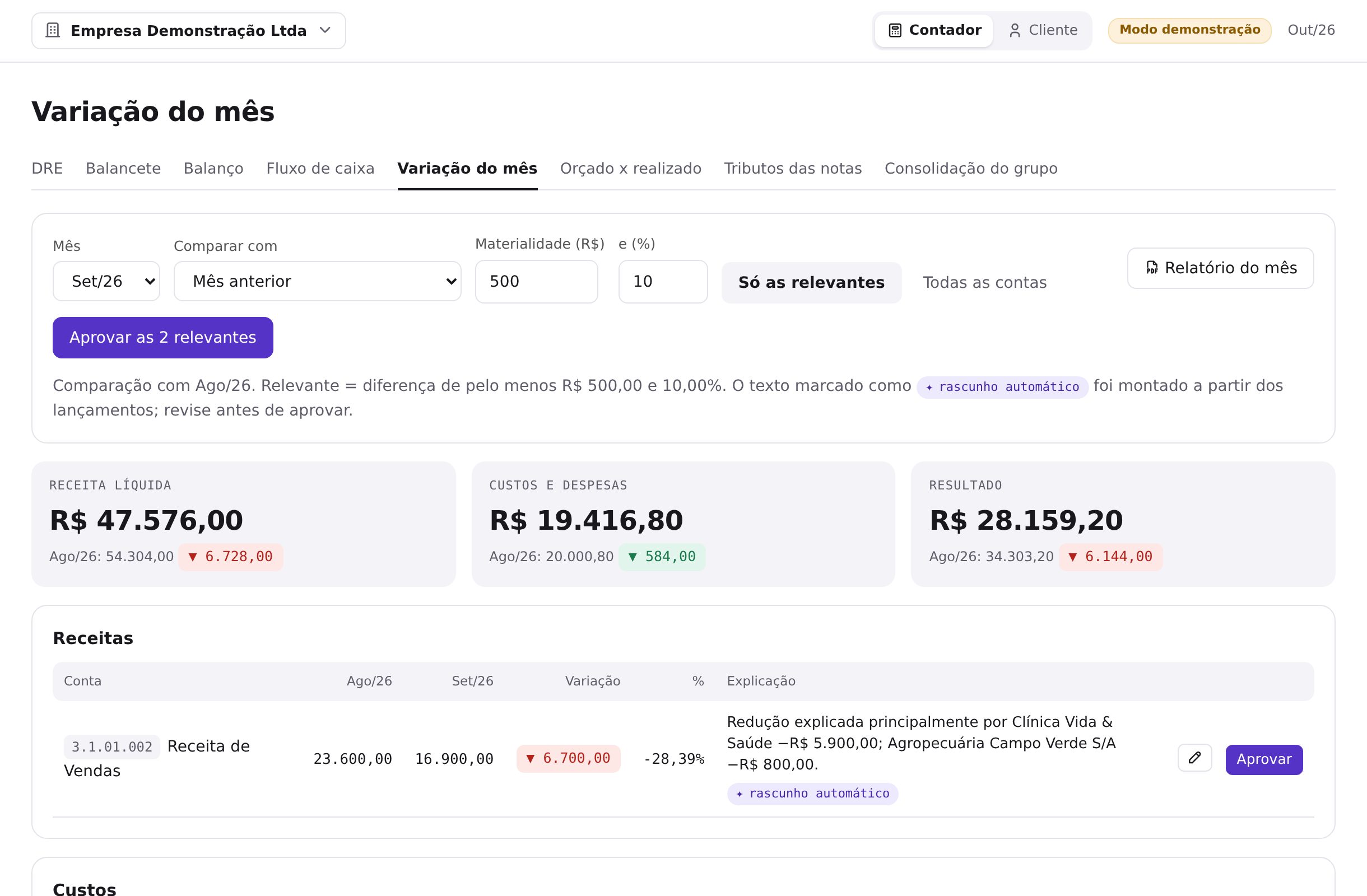Click the PDF icon in Relatório do mês
The image size is (1367, 896).
[x=1152, y=268]
